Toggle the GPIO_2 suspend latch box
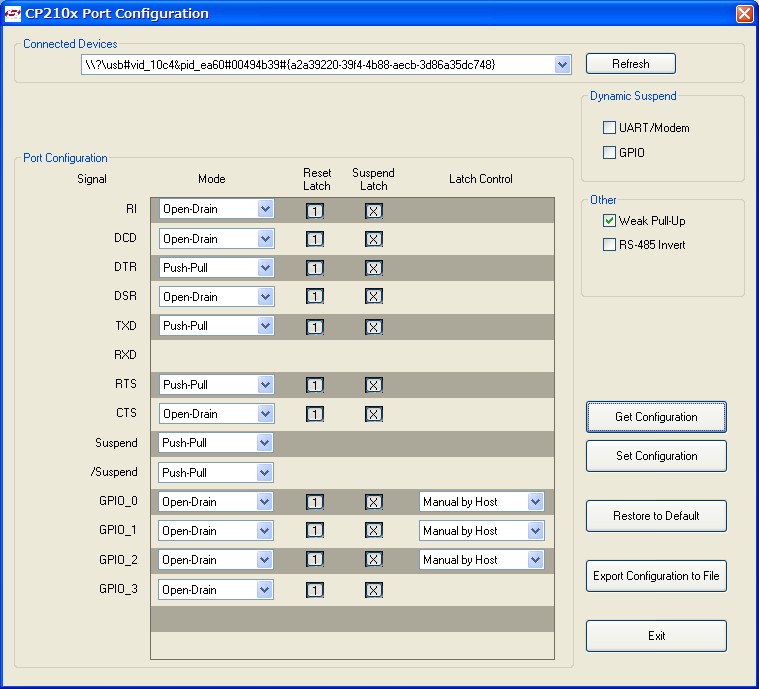This screenshot has height=689, width=759. tap(374, 559)
